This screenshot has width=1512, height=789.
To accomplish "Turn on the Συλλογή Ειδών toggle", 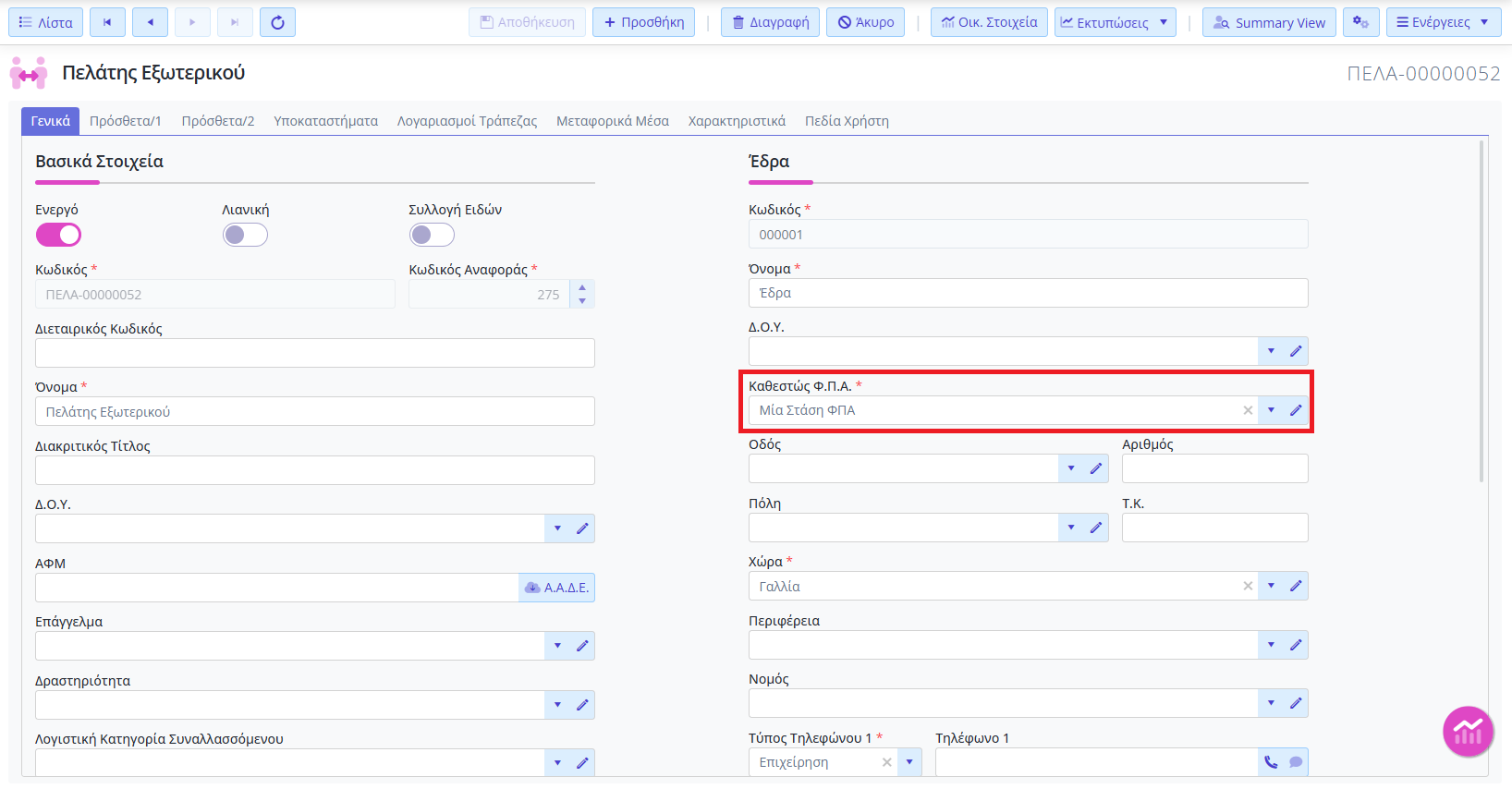I will coord(432,235).
